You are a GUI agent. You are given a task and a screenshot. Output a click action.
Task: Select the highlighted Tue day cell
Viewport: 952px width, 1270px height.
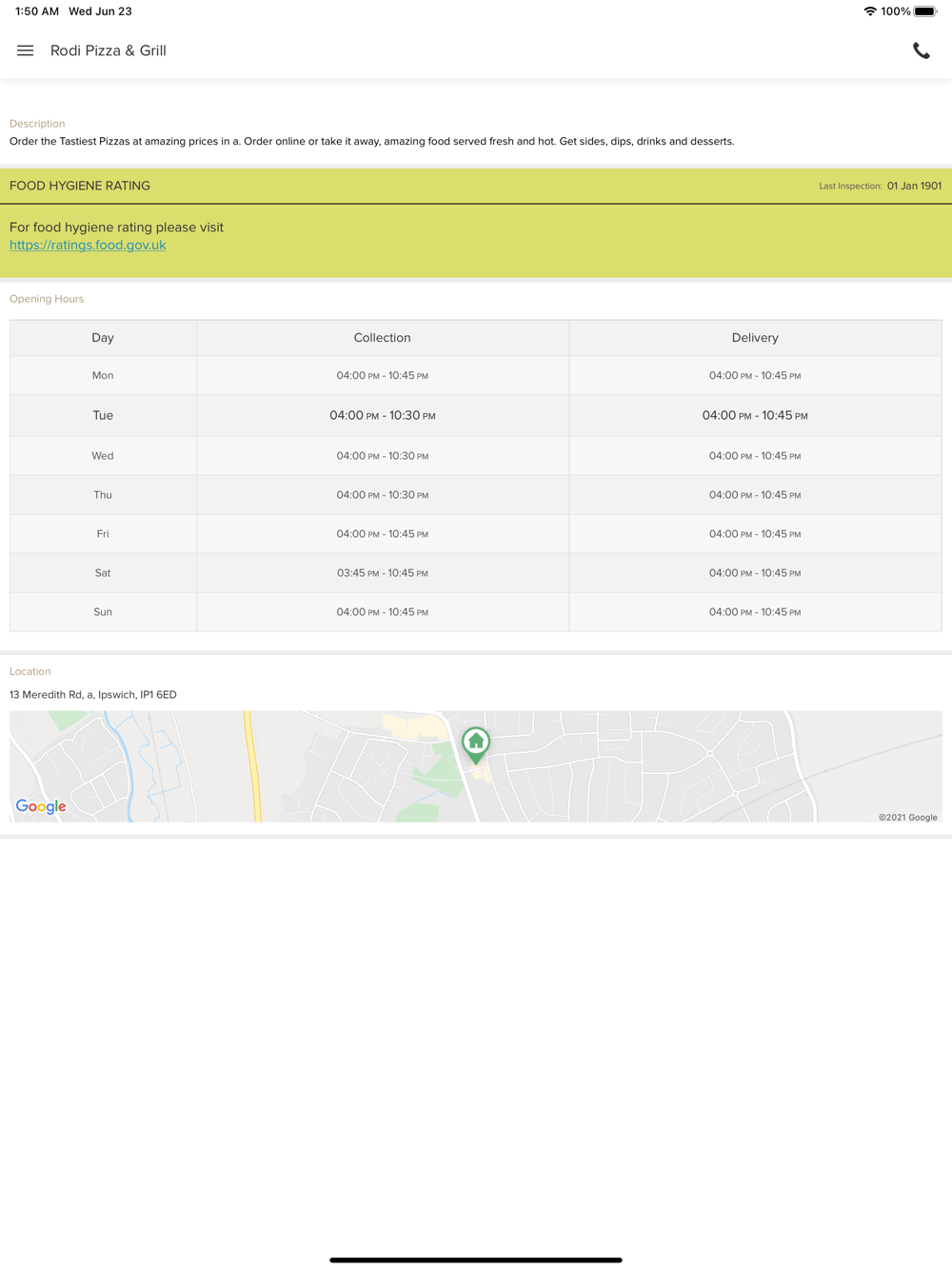point(103,415)
